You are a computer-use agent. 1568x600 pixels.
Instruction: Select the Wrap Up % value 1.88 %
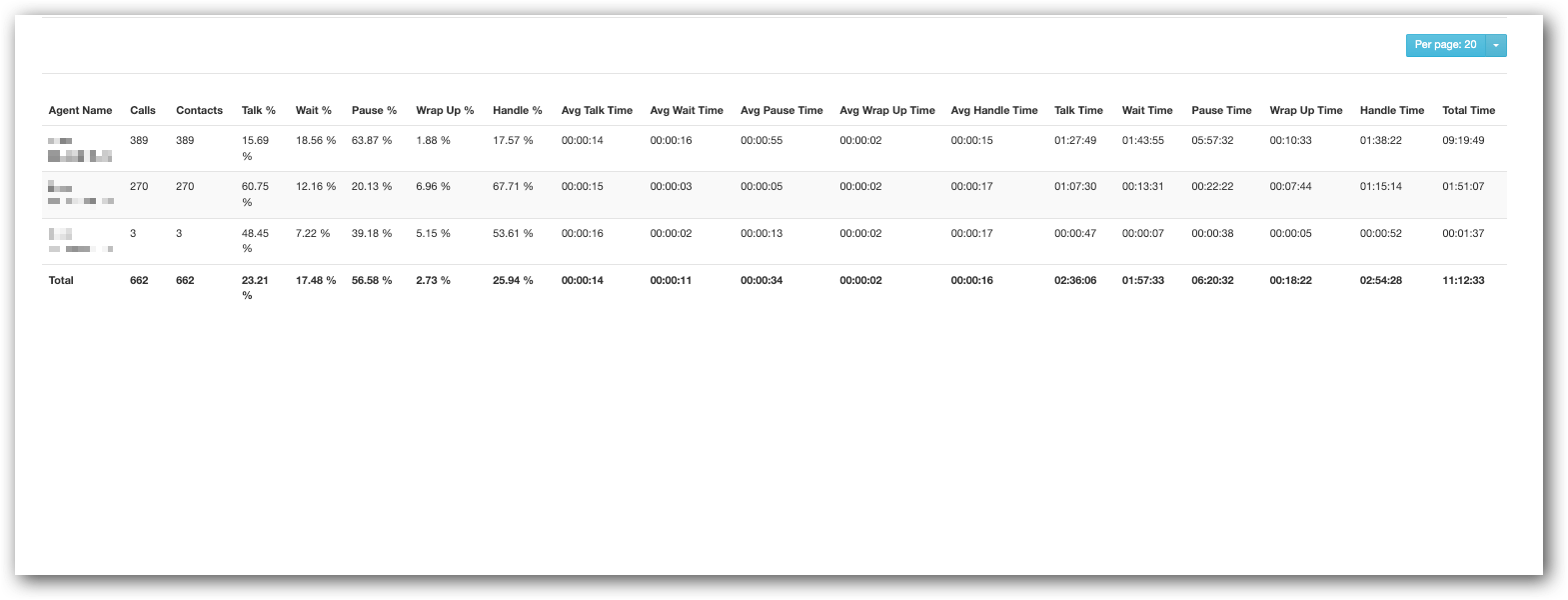click(x=434, y=141)
